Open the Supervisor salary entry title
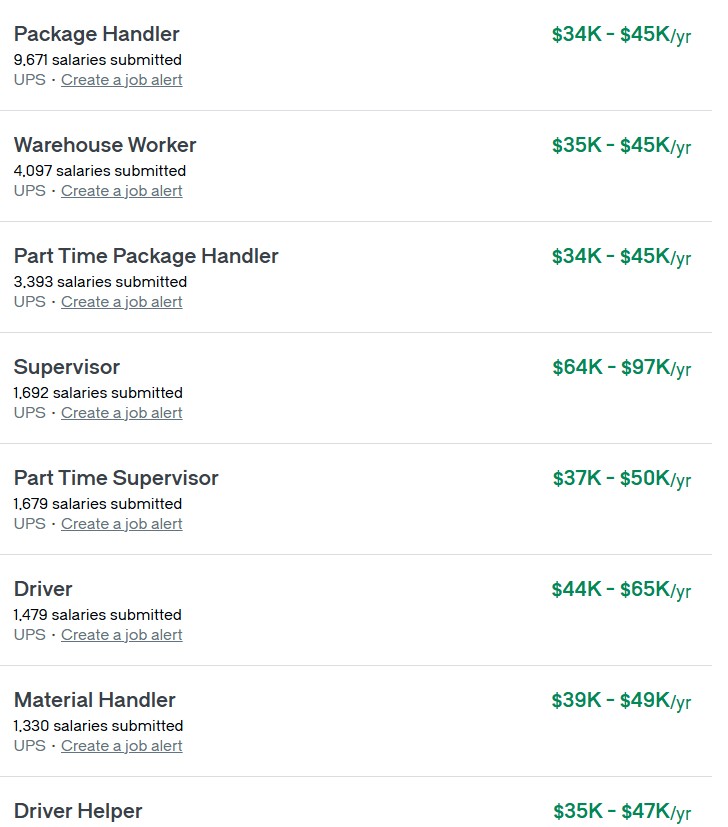728x827 pixels. click(67, 367)
